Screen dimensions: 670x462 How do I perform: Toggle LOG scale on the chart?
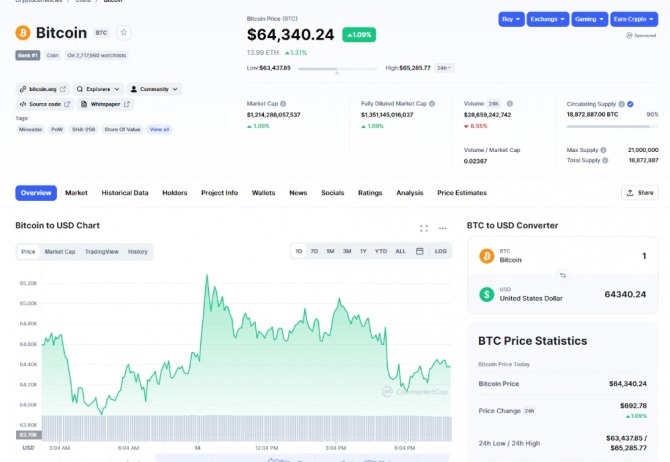440,251
